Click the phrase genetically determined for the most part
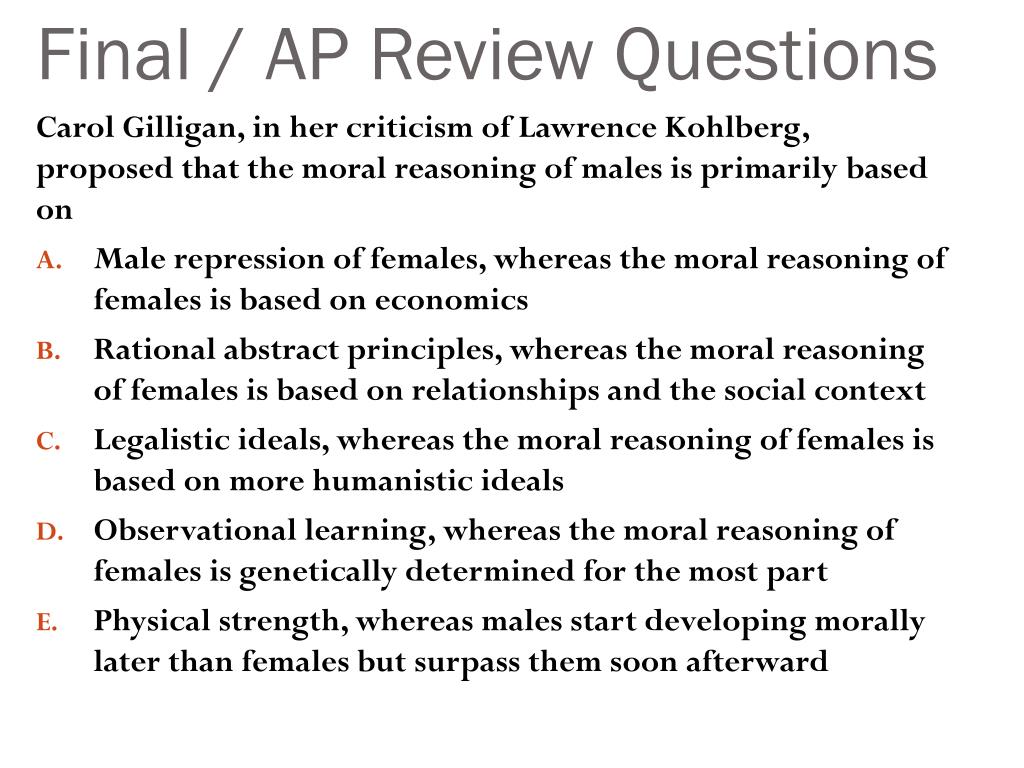1024x768 pixels. (533, 572)
